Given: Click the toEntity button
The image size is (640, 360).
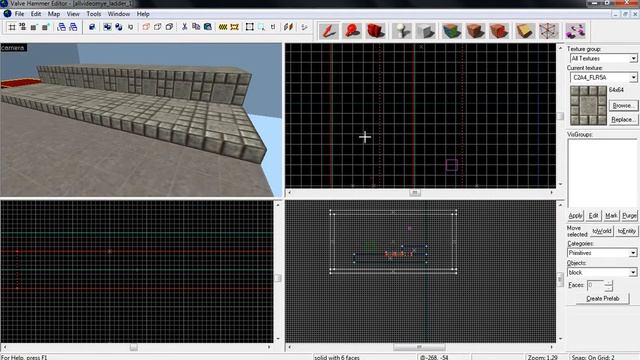Looking at the screenshot, I should pyautogui.click(x=627, y=231).
